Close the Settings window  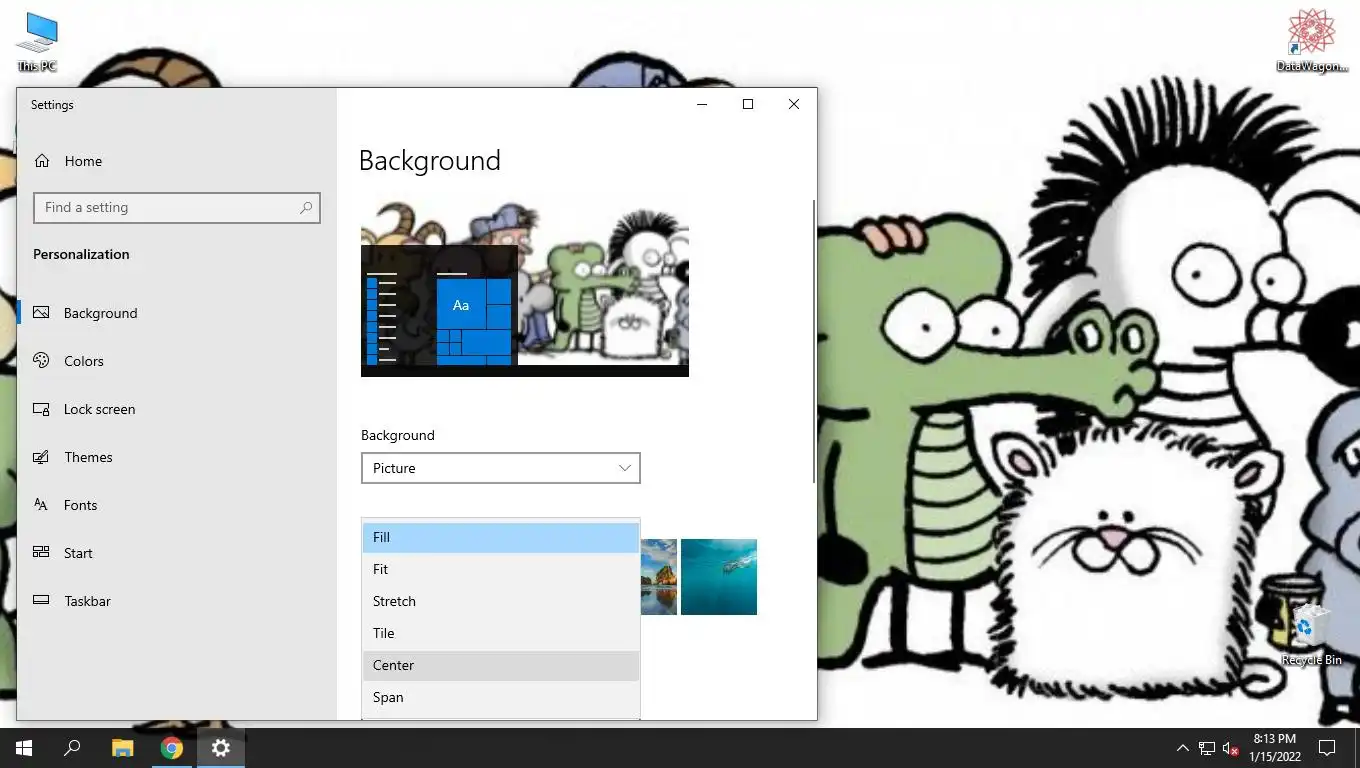click(x=794, y=104)
